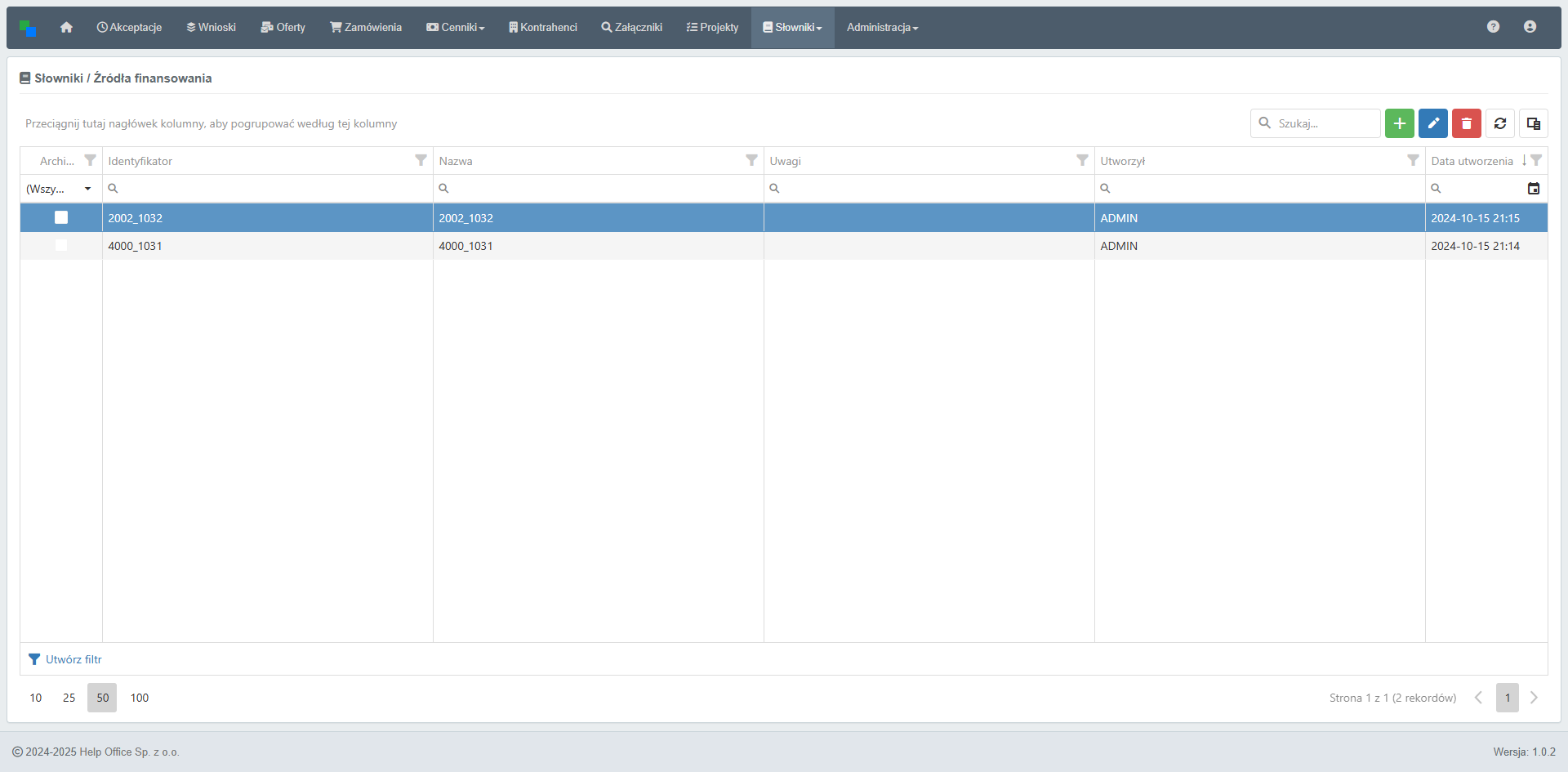This screenshot has width=1568, height=772.
Task: Toggle archive checkbox for row 4000_1031
Action: tap(61, 245)
